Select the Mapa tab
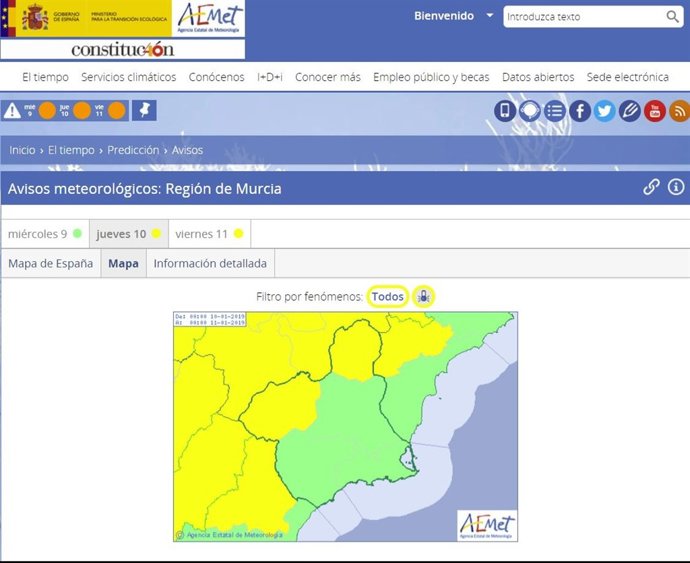 (x=124, y=263)
